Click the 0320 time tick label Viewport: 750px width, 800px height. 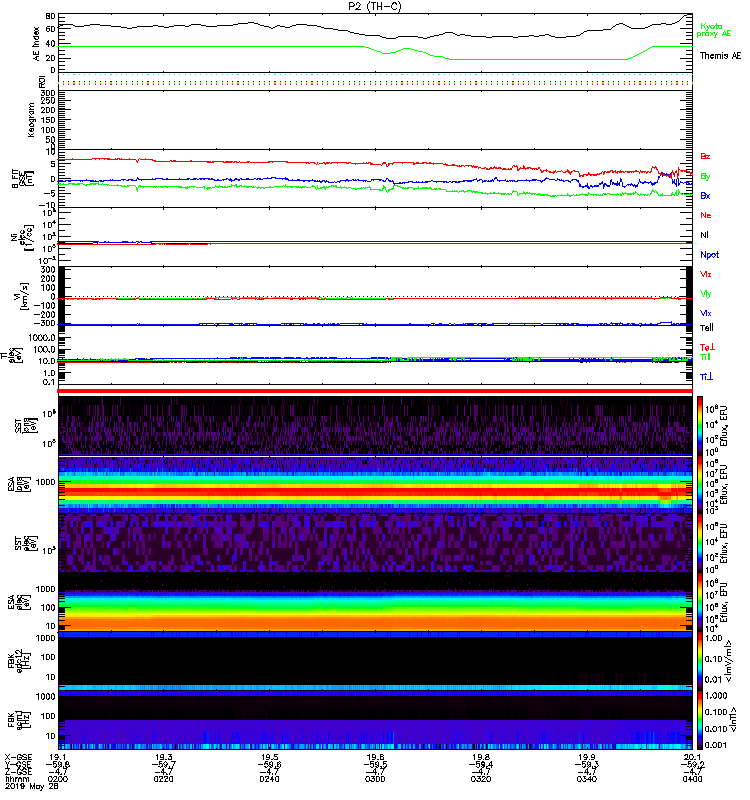pyautogui.click(x=481, y=779)
